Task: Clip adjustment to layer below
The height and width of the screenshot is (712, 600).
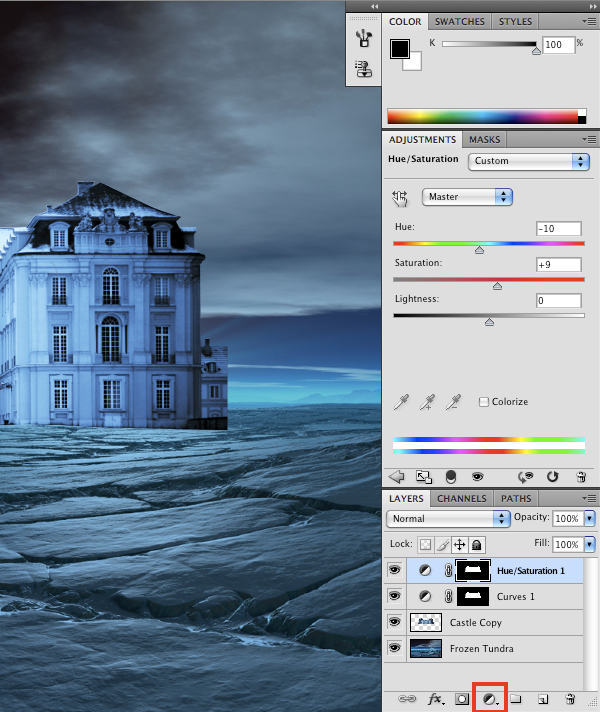Action: [x=451, y=476]
